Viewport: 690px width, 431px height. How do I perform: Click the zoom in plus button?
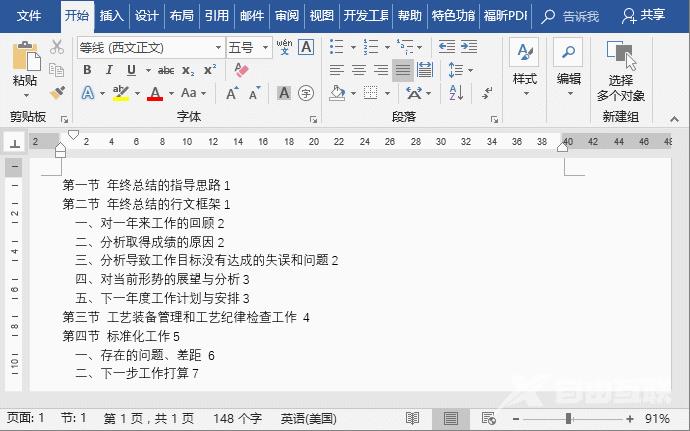630,419
